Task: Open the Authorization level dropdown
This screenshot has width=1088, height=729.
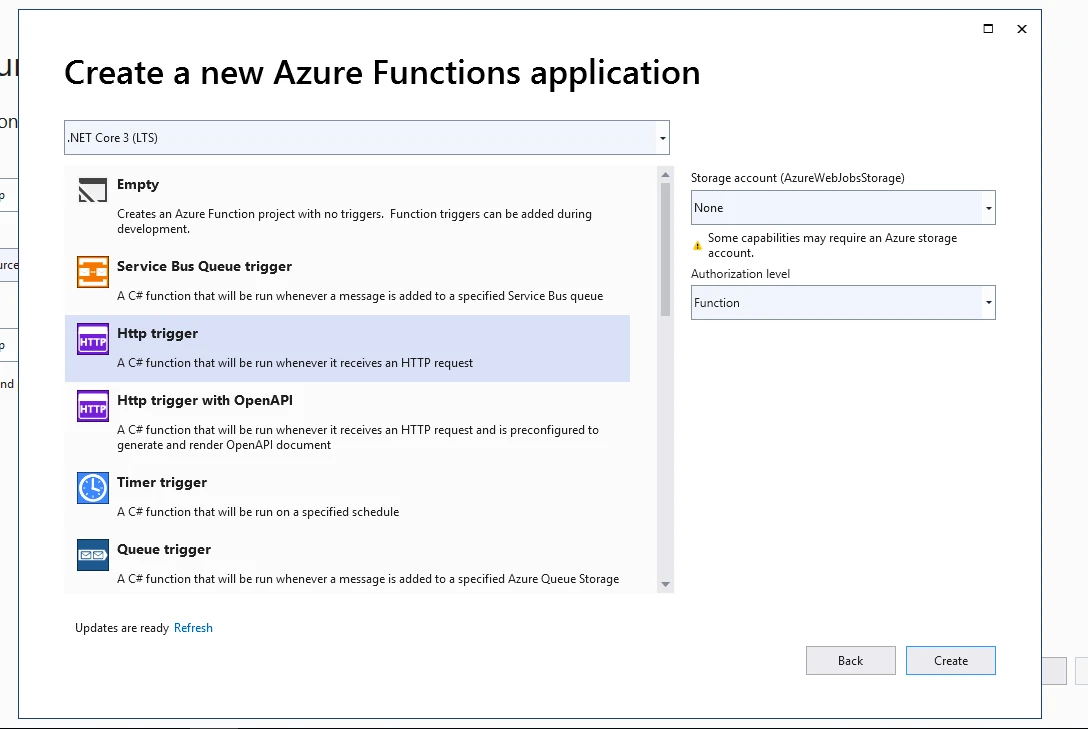Action: [x=987, y=302]
